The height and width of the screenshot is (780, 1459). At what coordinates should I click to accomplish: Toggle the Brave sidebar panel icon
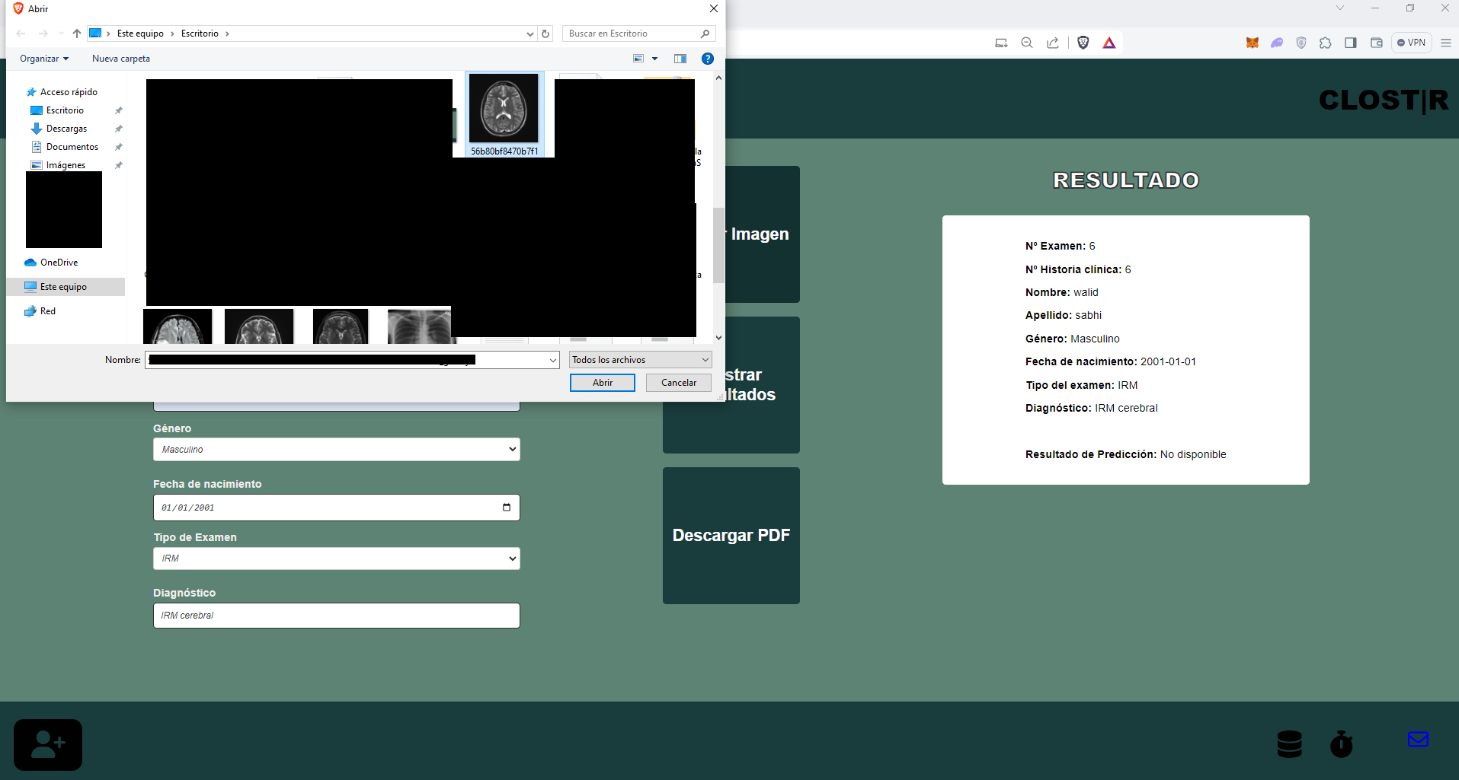point(1350,42)
